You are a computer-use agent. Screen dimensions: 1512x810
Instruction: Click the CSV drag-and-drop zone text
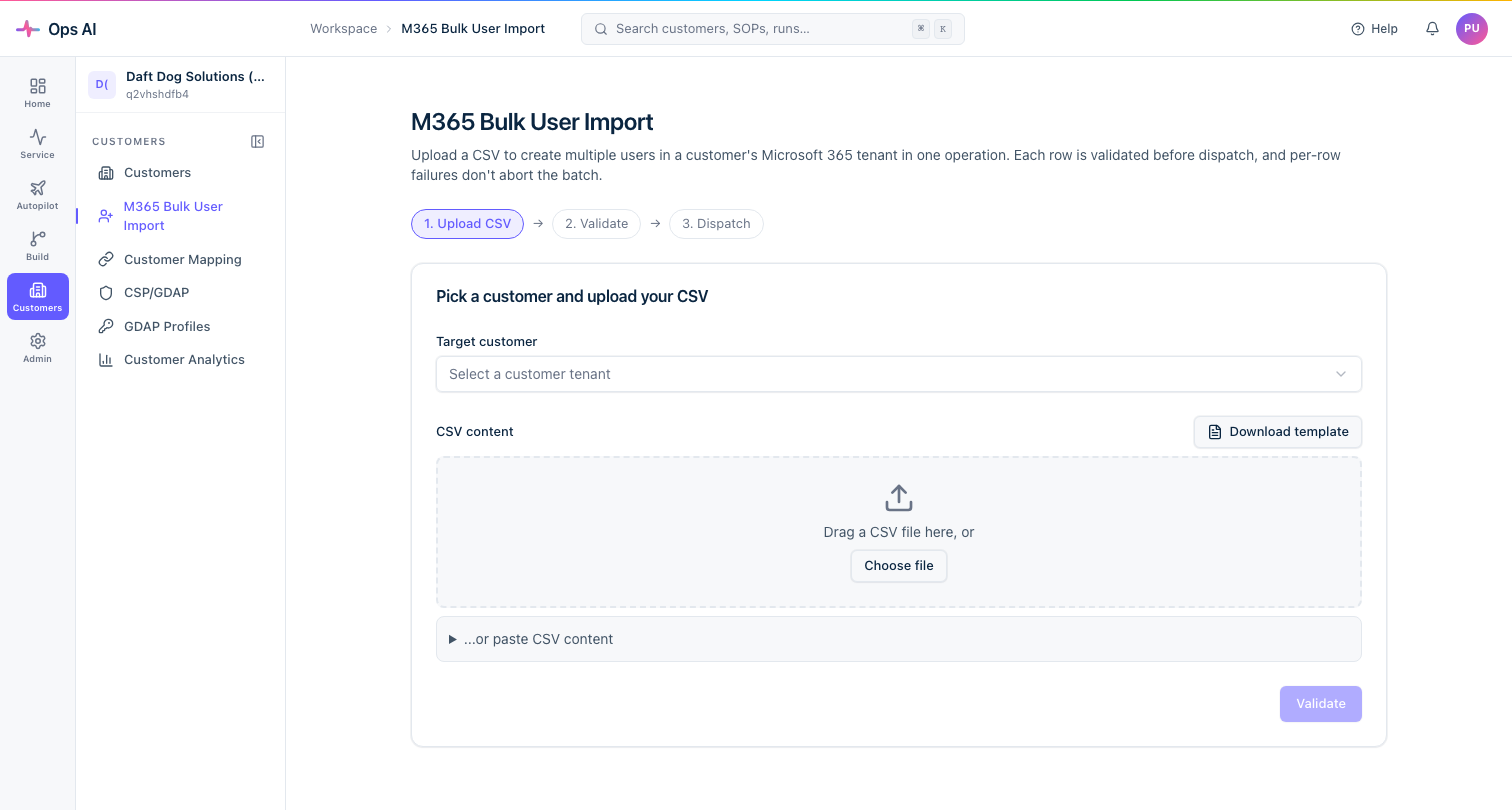click(899, 532)
